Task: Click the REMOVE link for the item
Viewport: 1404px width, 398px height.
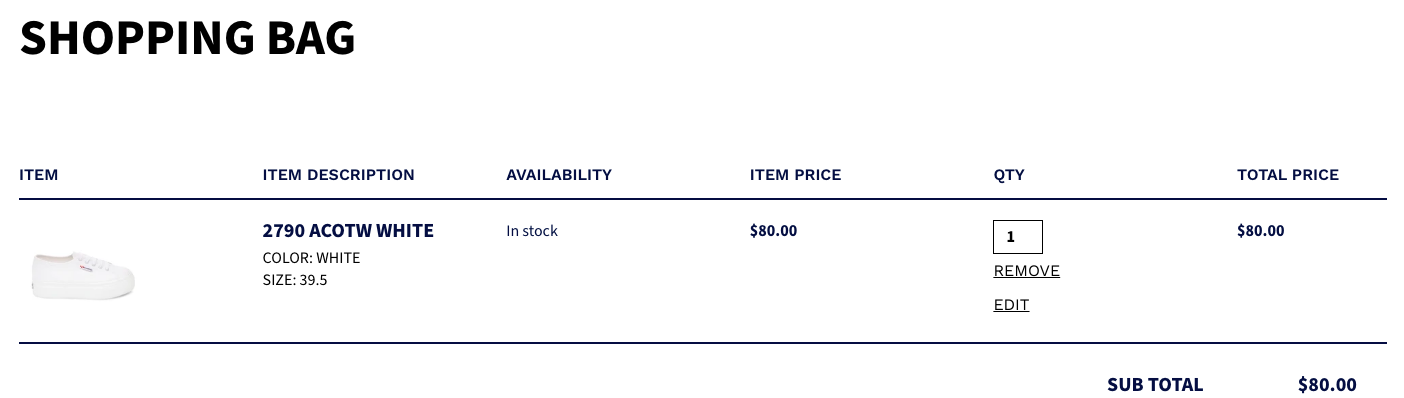Action: pyautogui.click(x=1027, y=271)
